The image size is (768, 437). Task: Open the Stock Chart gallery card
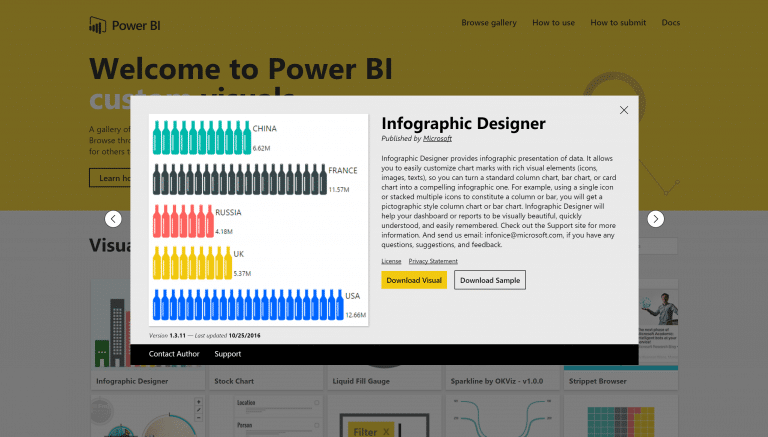point(266,381)
